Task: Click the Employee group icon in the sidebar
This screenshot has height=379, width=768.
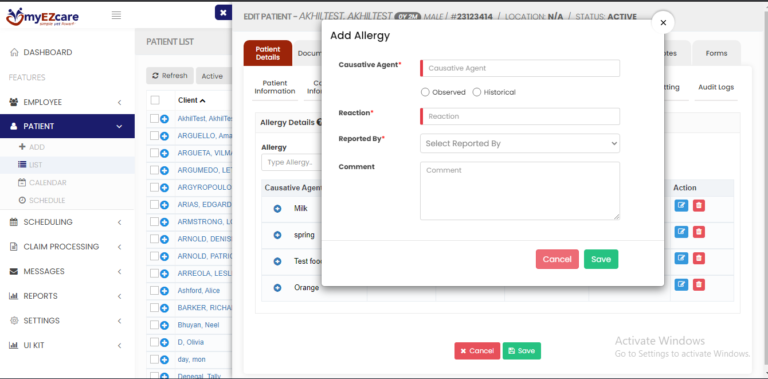Action: pyautogui.click(x=14, y=102)
